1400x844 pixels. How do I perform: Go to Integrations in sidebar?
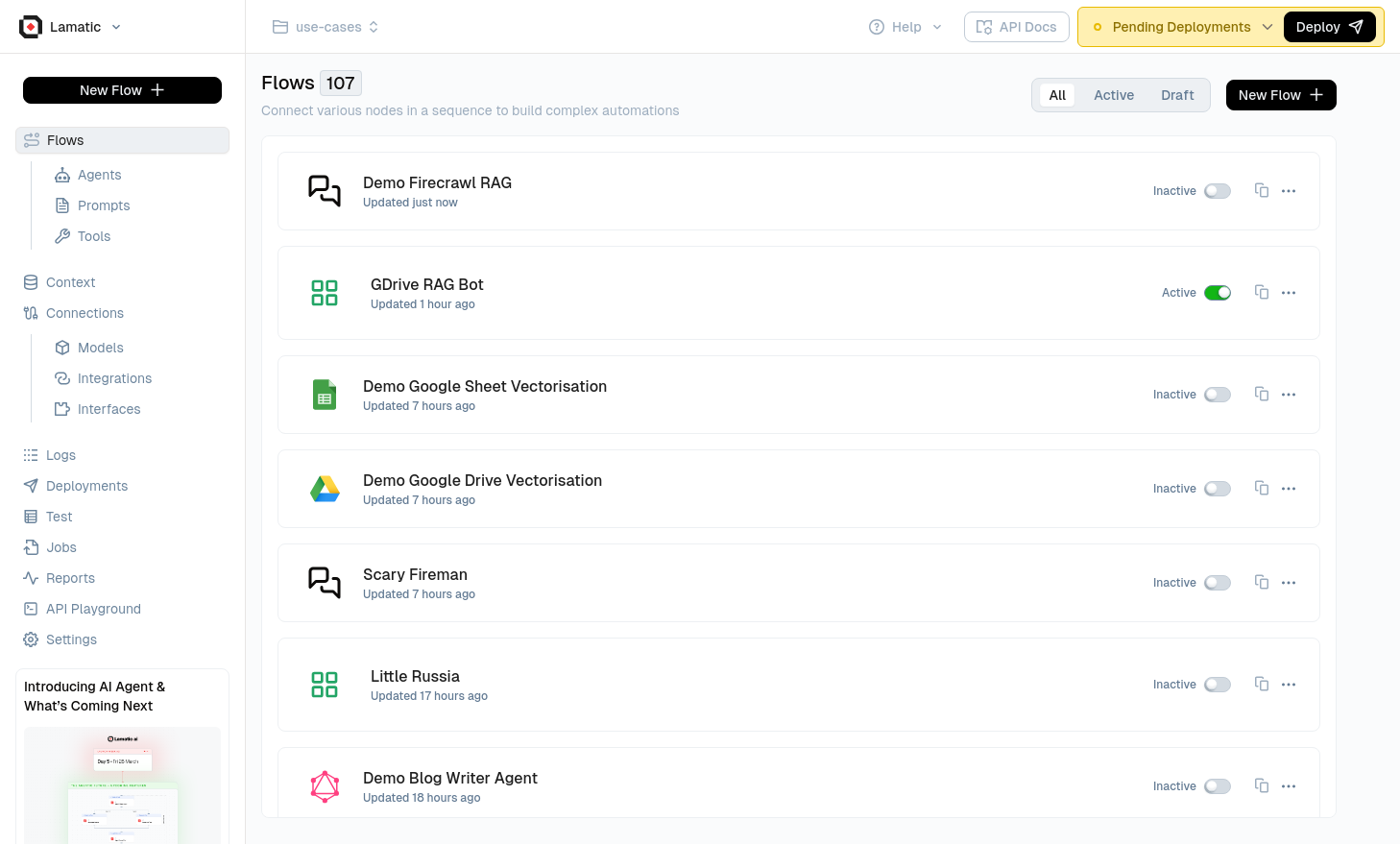point(114,378)
